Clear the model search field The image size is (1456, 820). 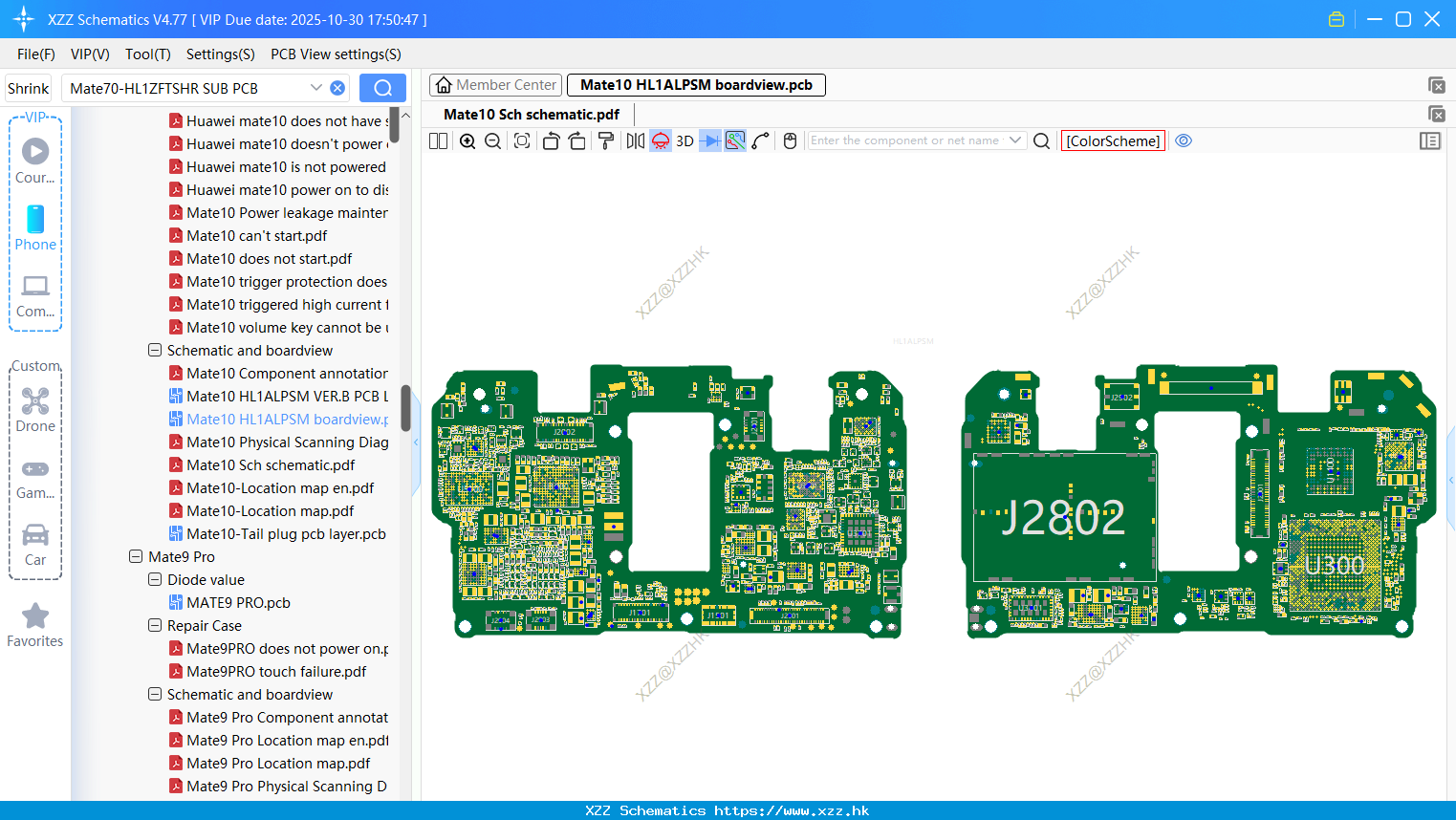point(337,88)
